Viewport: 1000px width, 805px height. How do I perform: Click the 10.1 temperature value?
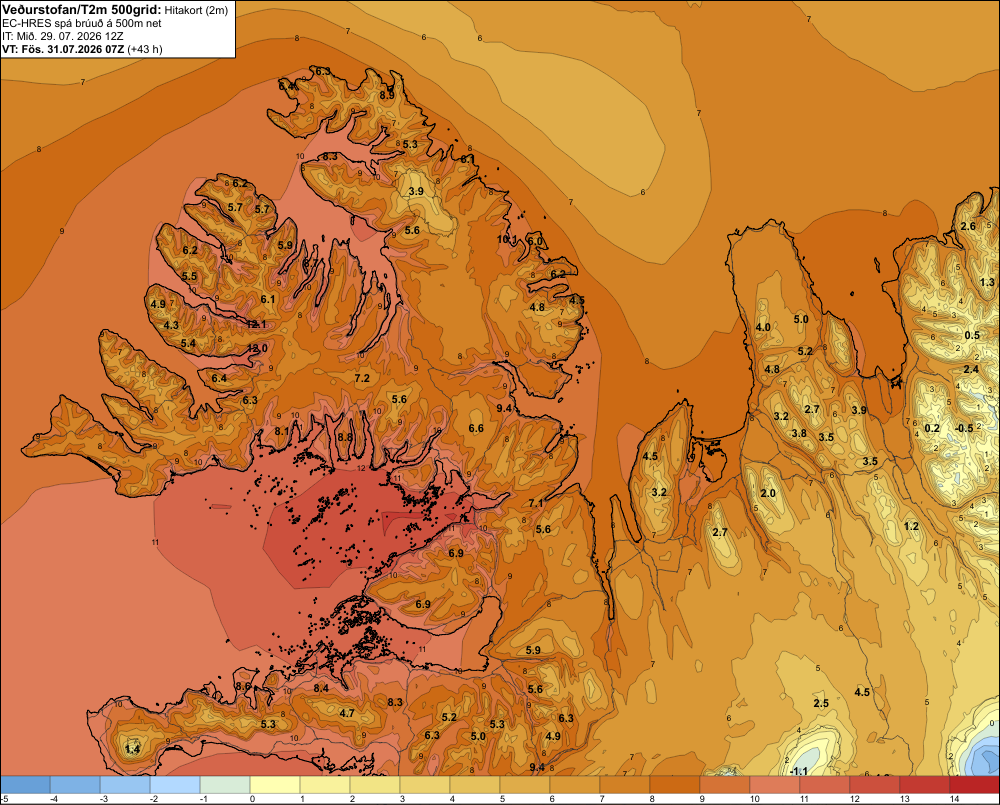tap(508, 239)
